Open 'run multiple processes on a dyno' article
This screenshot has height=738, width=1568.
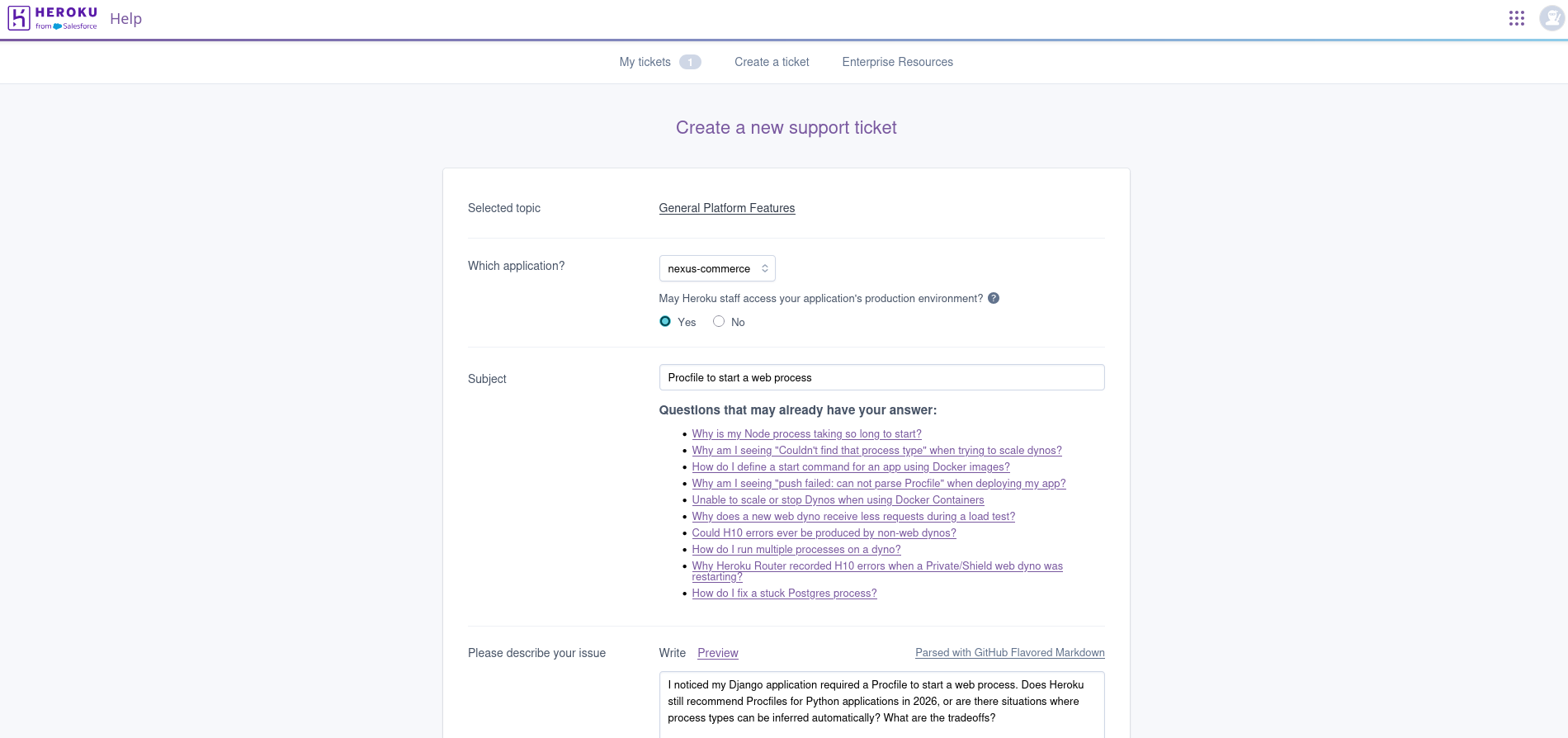796,549
